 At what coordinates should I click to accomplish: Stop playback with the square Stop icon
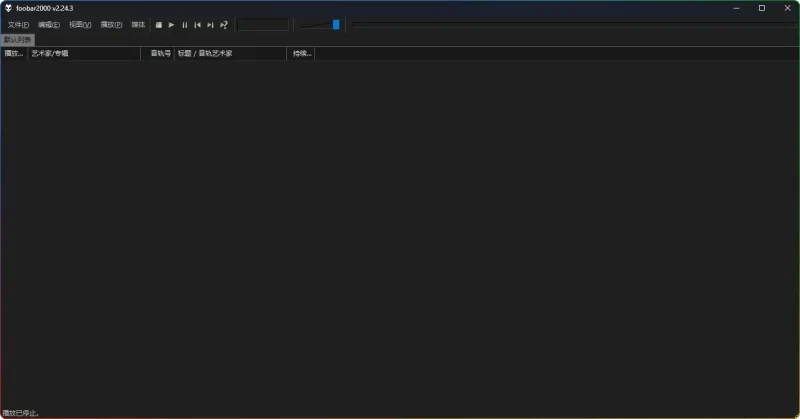(159, 24)
